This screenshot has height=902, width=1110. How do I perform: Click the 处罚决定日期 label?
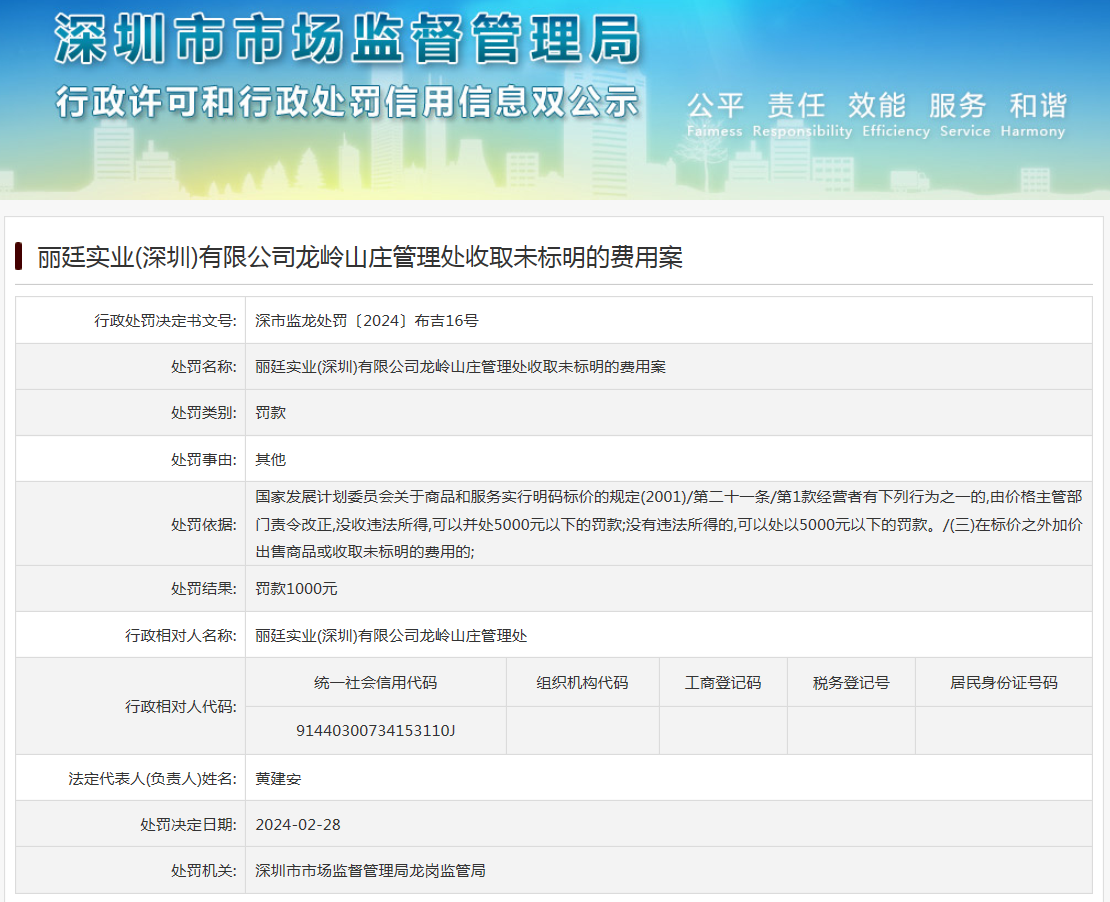click(188, 825)
